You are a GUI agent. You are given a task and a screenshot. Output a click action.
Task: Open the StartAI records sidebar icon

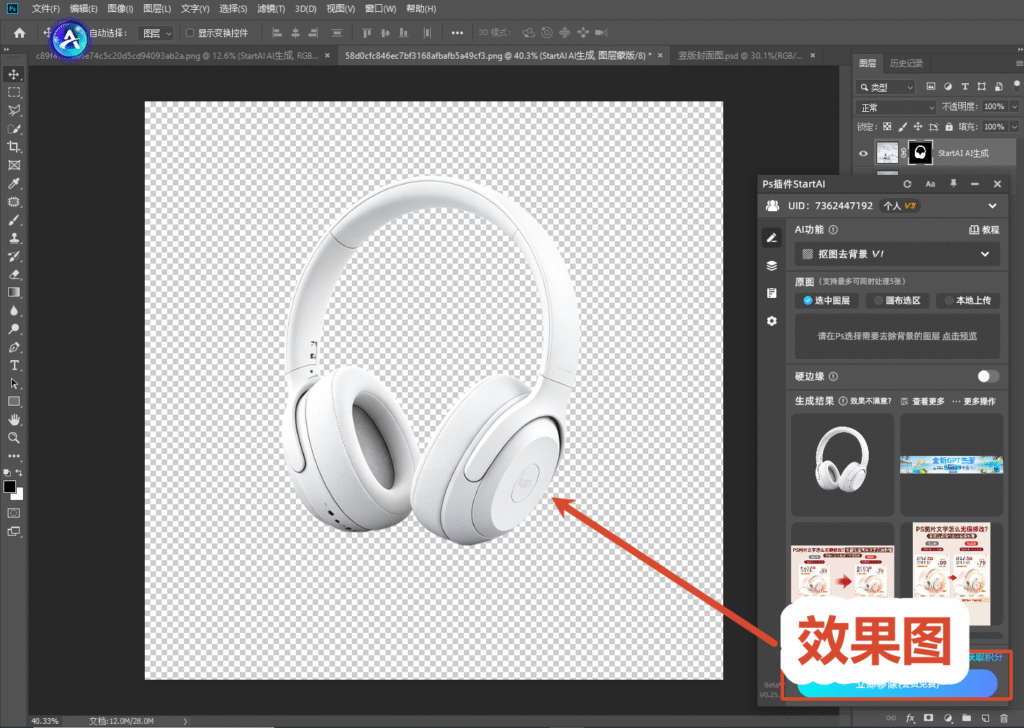772,293
